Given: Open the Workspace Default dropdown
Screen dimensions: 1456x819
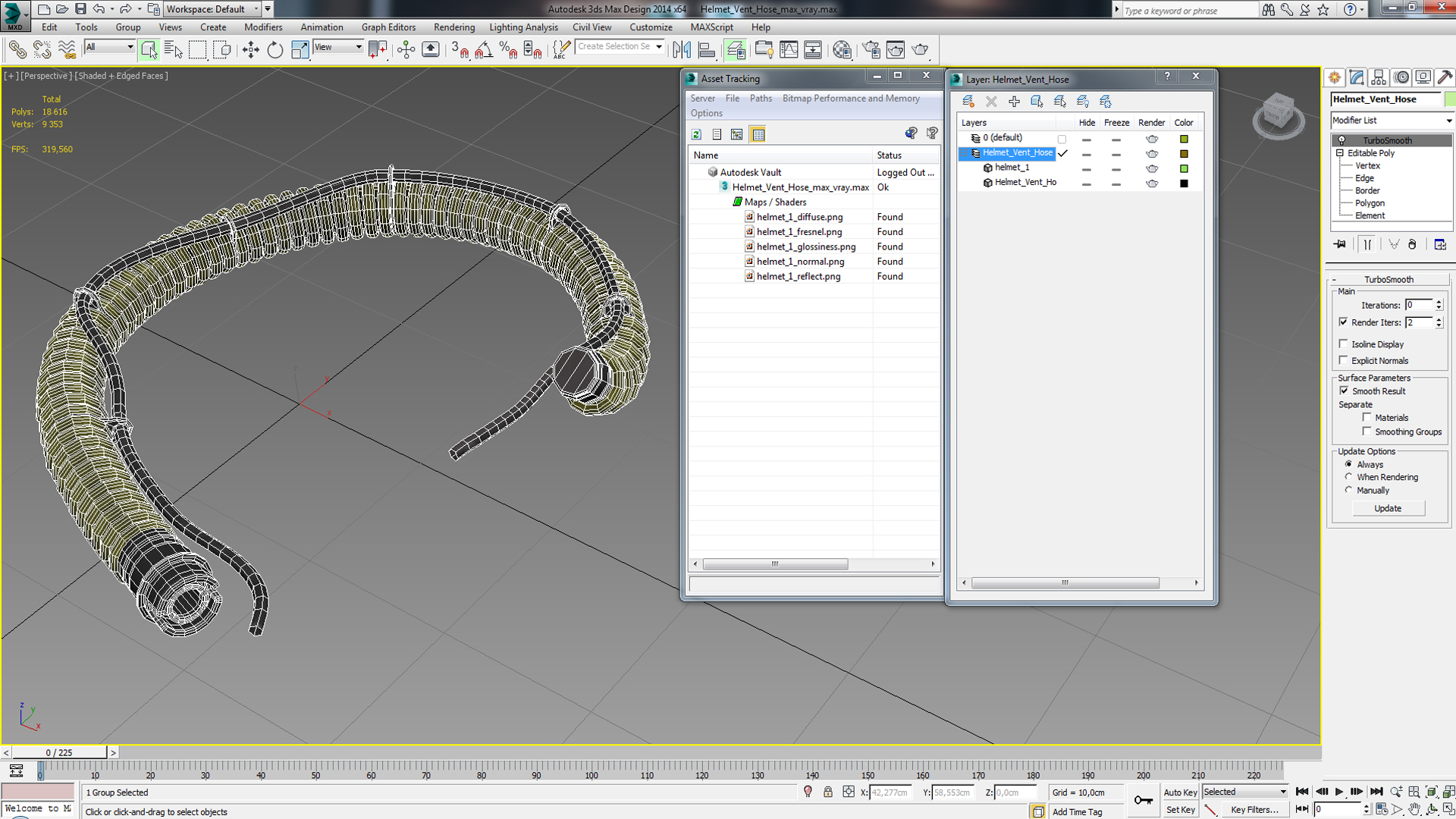Looking at the screenshot, I should 212,9.
